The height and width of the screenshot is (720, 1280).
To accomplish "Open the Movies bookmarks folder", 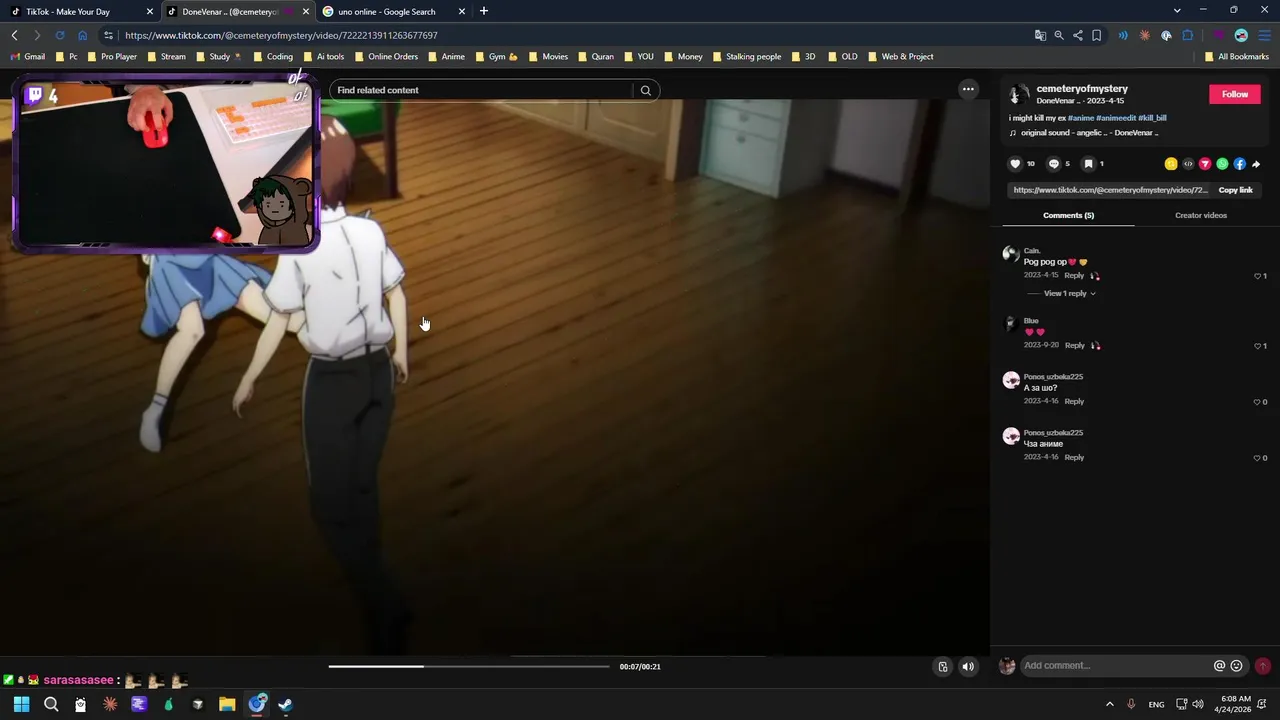I will pos(548,57).
